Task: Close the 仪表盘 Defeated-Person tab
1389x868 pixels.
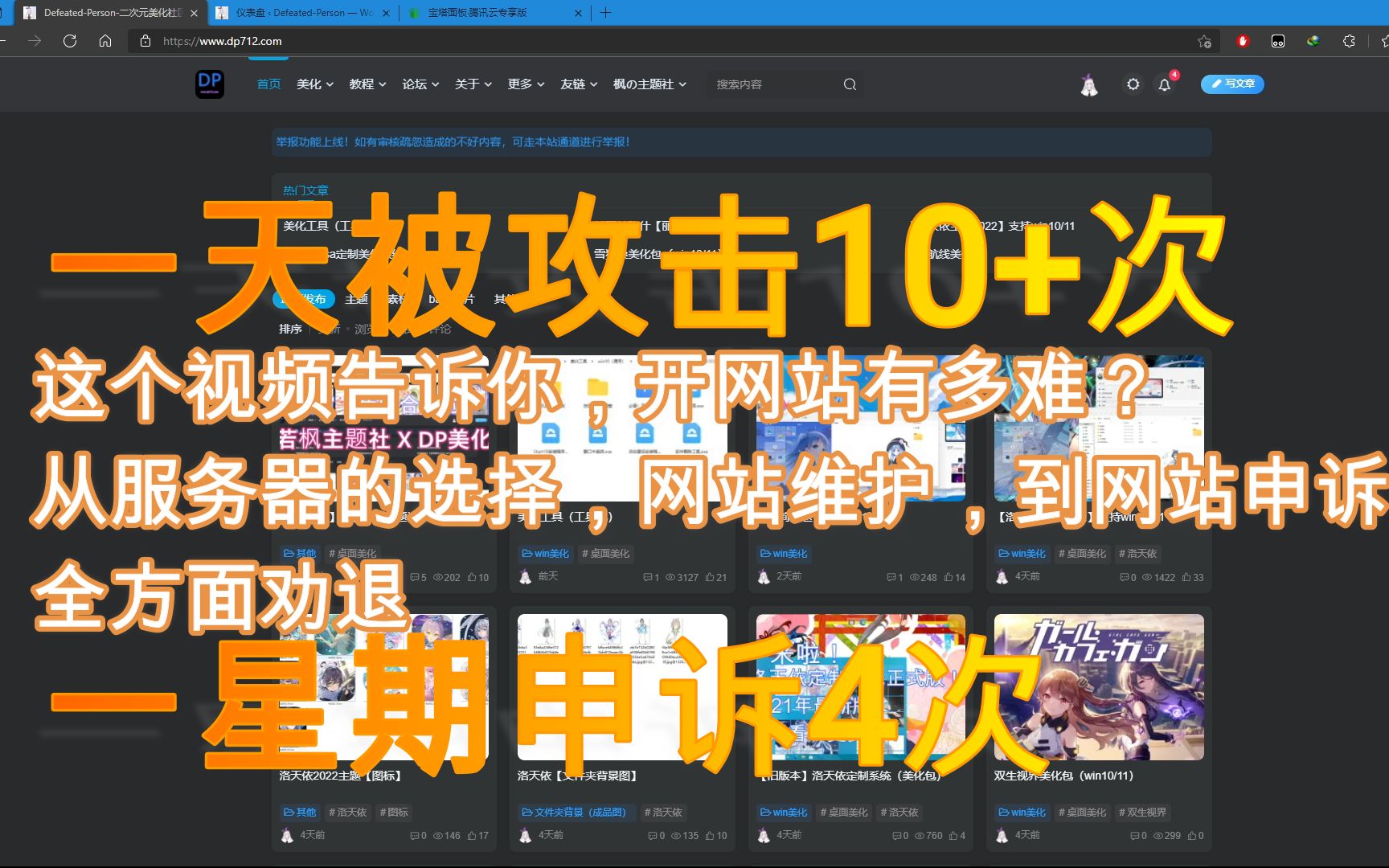Action: 387,13
